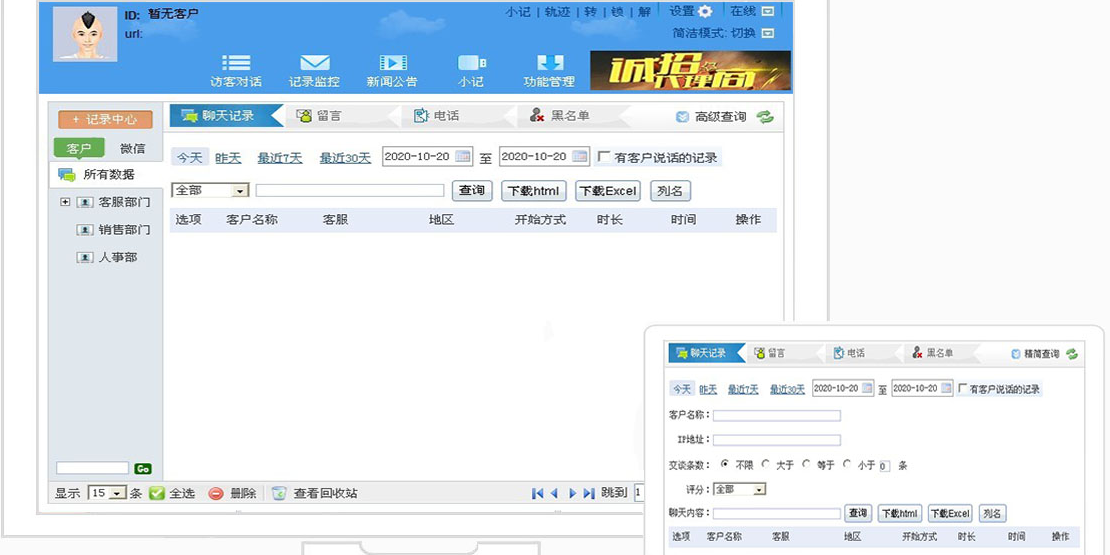Select 不限 radio option

tap(725, 464)
